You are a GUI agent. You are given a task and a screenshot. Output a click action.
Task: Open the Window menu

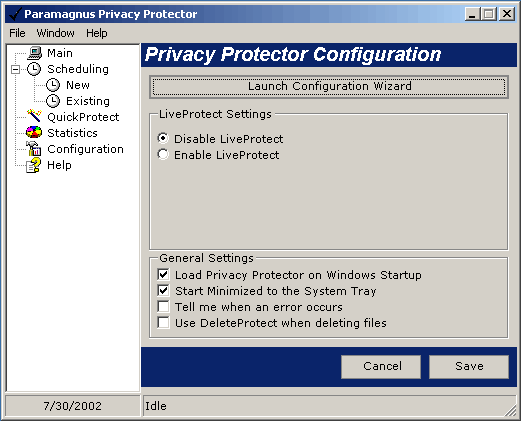56,33
